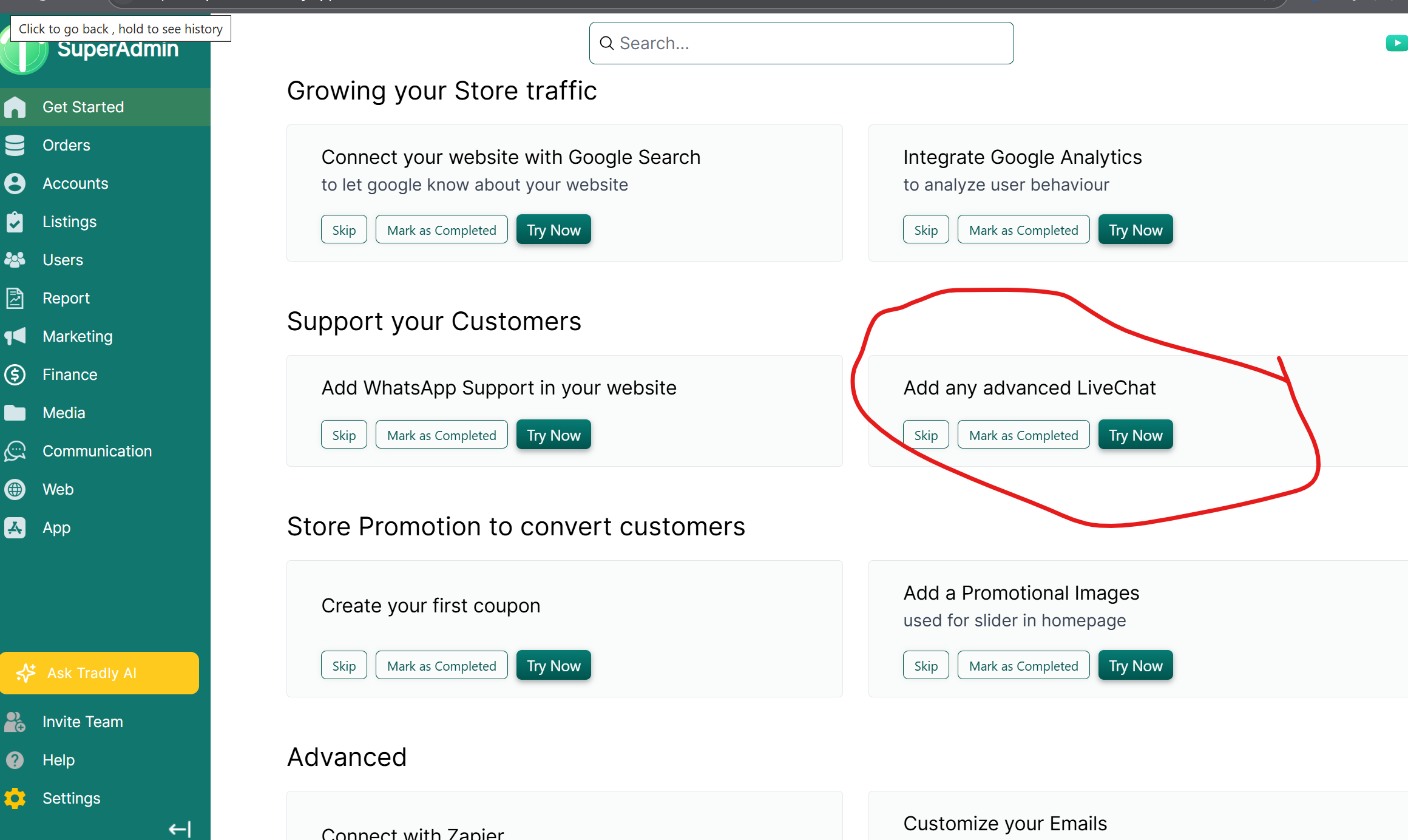Click the search magnifier icon
Image resolution: width=1408 pixels, height=840 pixels.
point(607,43)
